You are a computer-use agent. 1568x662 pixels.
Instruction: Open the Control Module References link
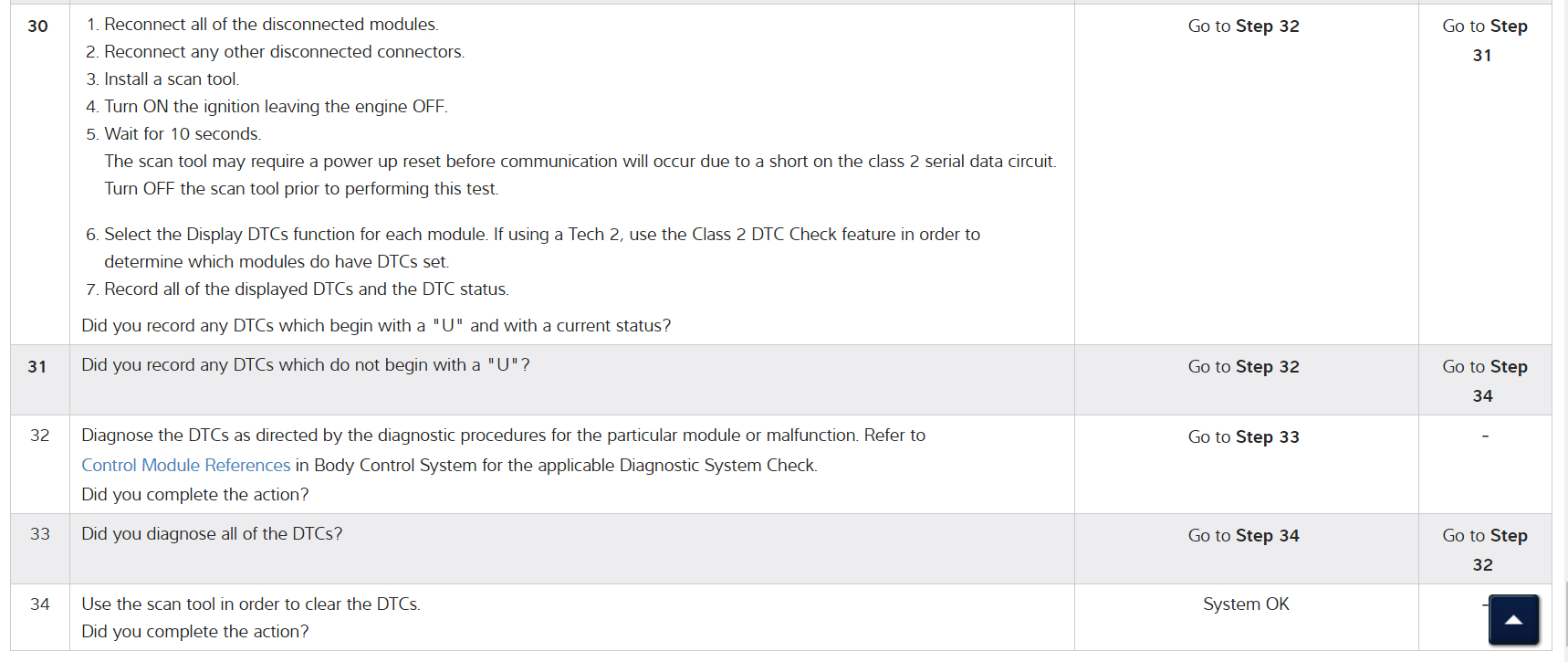[x=185, y=465]
